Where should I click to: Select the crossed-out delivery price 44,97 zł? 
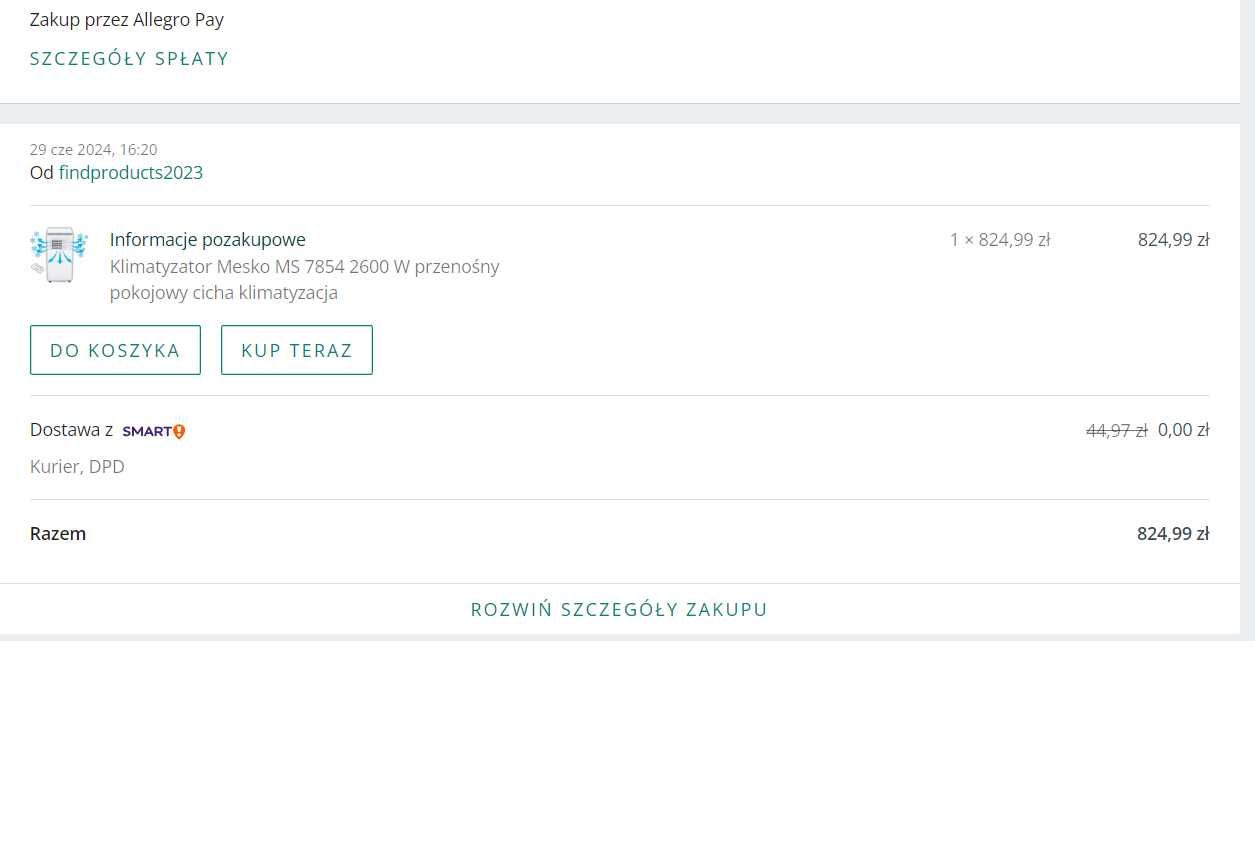click(x=1117, y=431)
